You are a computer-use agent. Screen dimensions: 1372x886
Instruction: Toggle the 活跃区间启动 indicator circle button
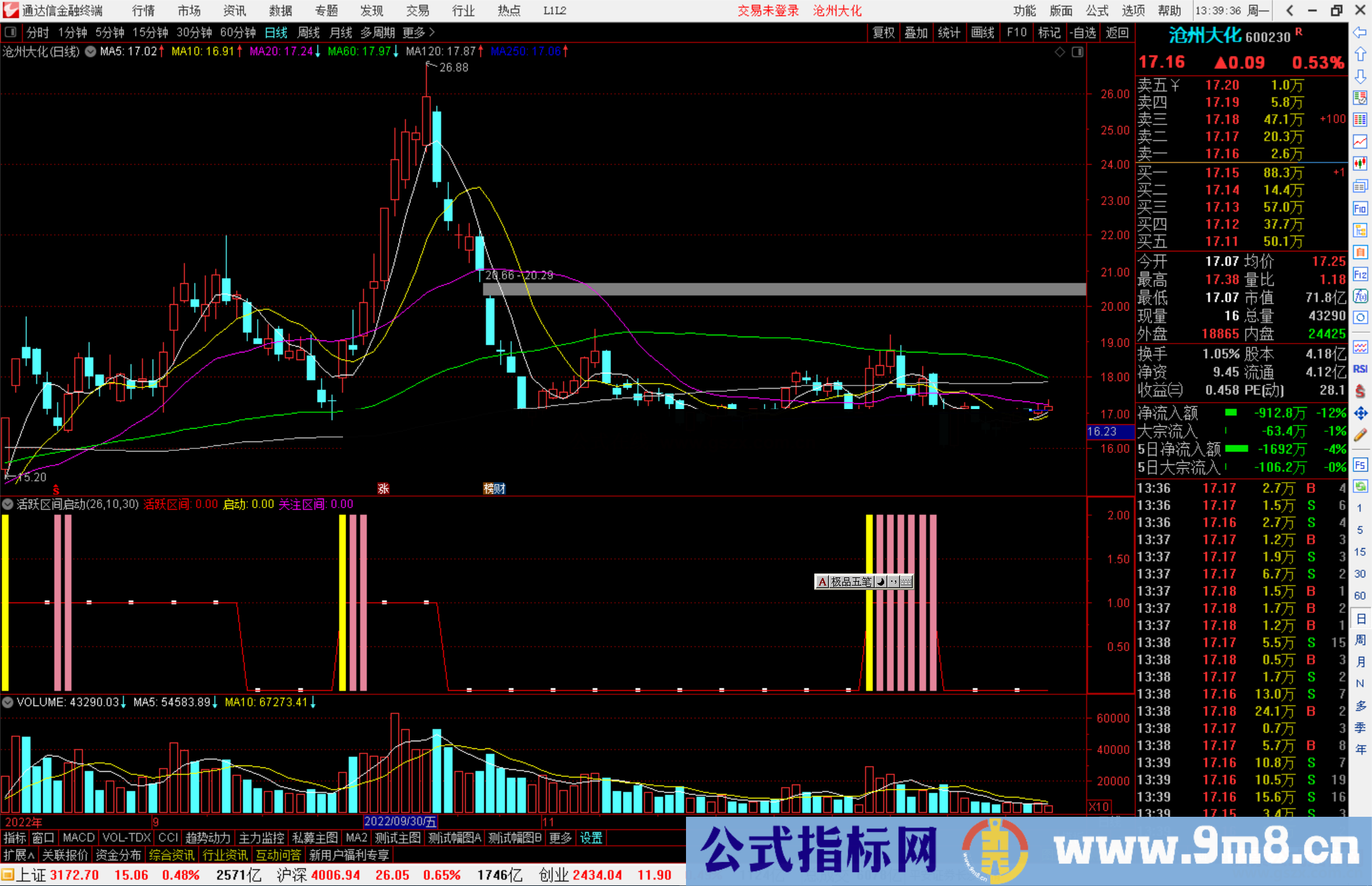click(x=8, y=504)
